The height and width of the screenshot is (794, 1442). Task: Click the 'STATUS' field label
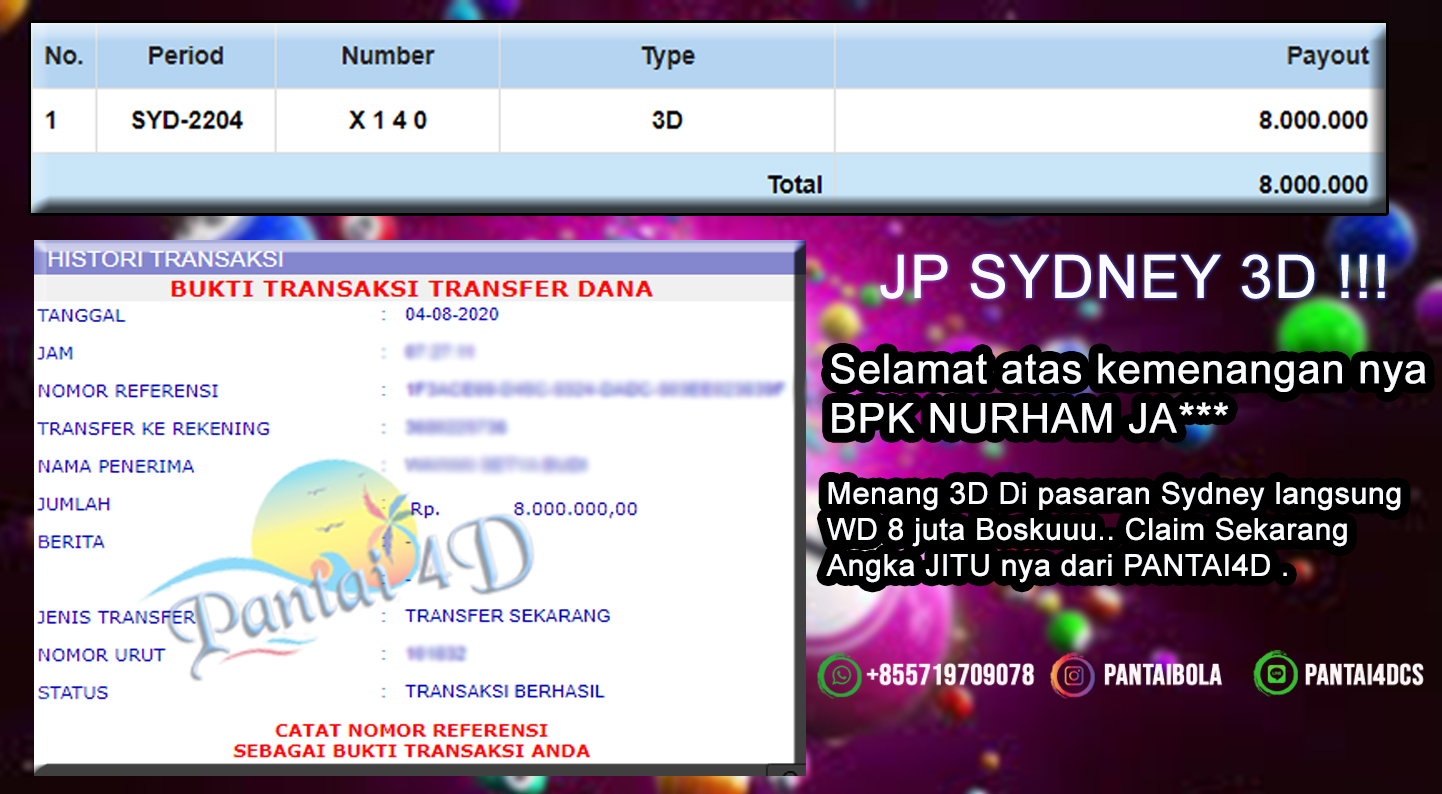tap(72, 693)
